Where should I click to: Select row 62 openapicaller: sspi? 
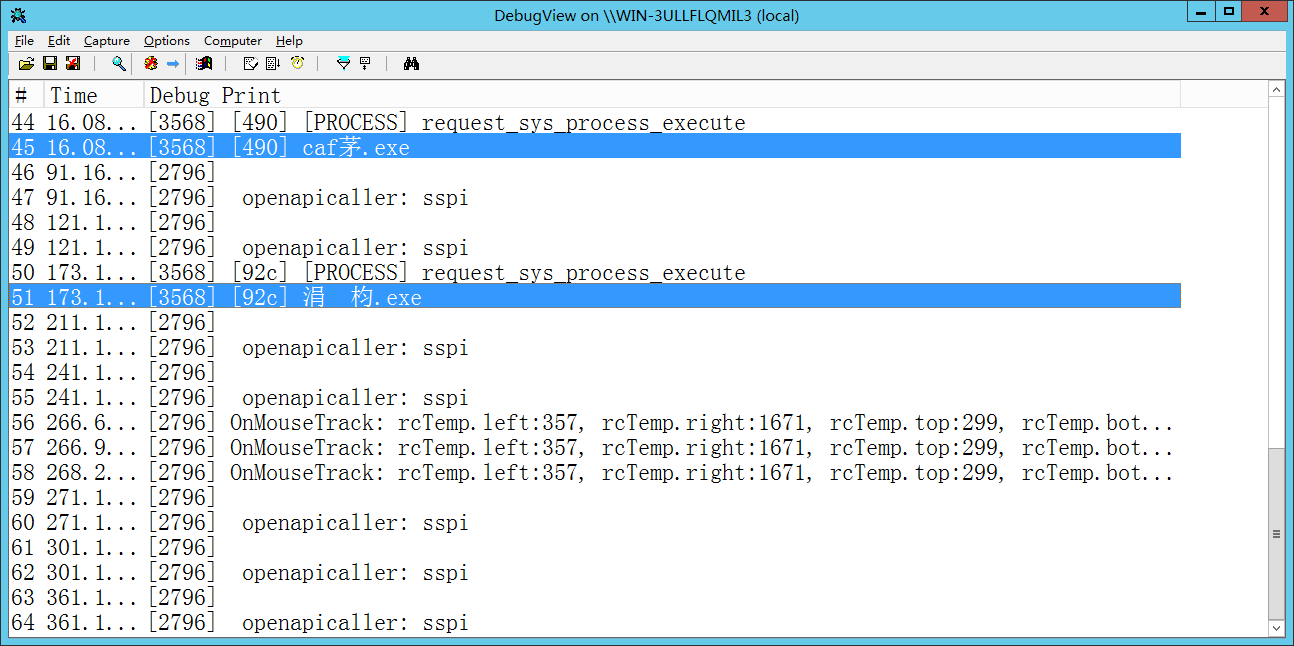tap(595, 572)
